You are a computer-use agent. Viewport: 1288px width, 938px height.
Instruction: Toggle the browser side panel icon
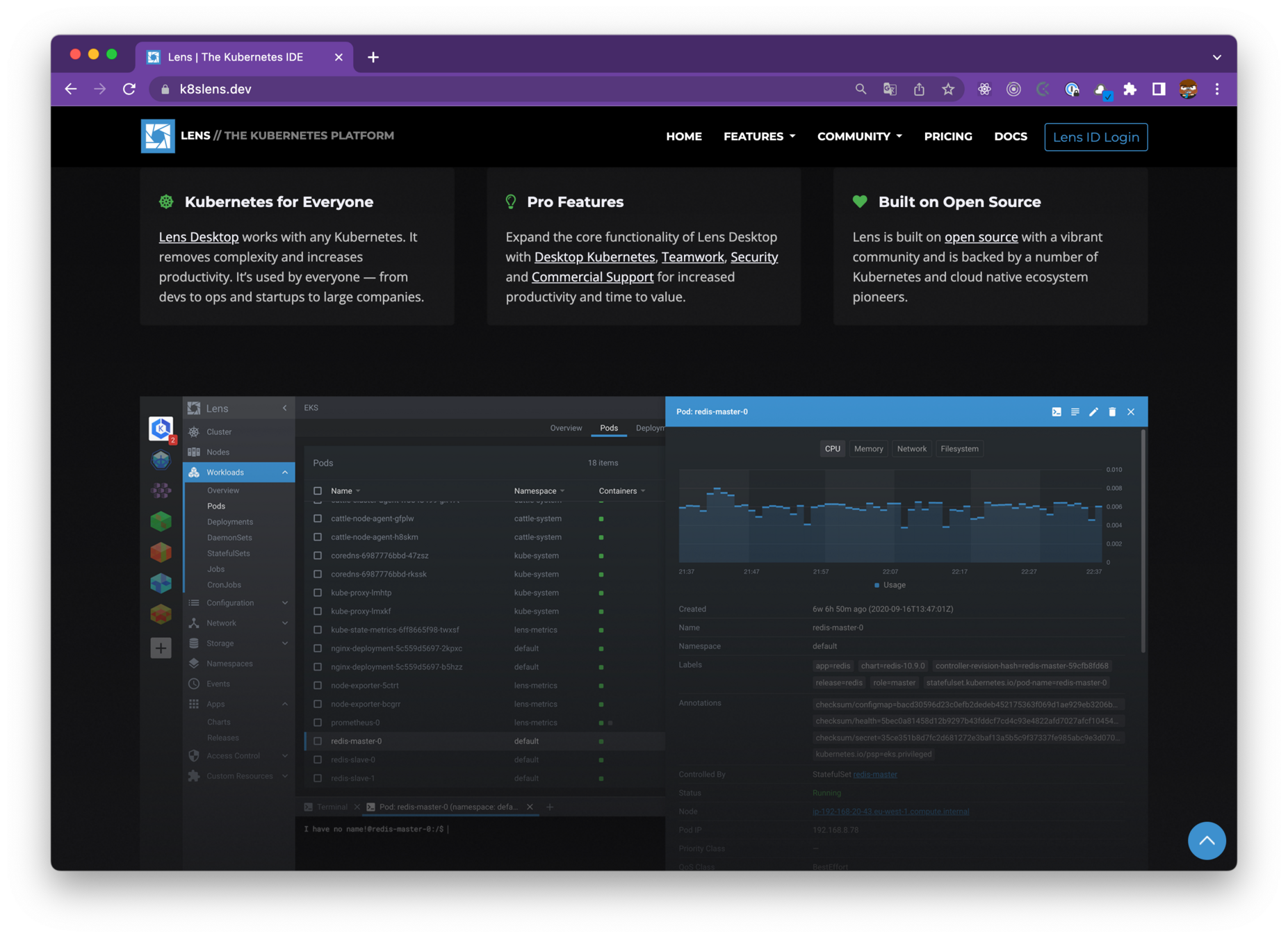tap(1159, 89)
